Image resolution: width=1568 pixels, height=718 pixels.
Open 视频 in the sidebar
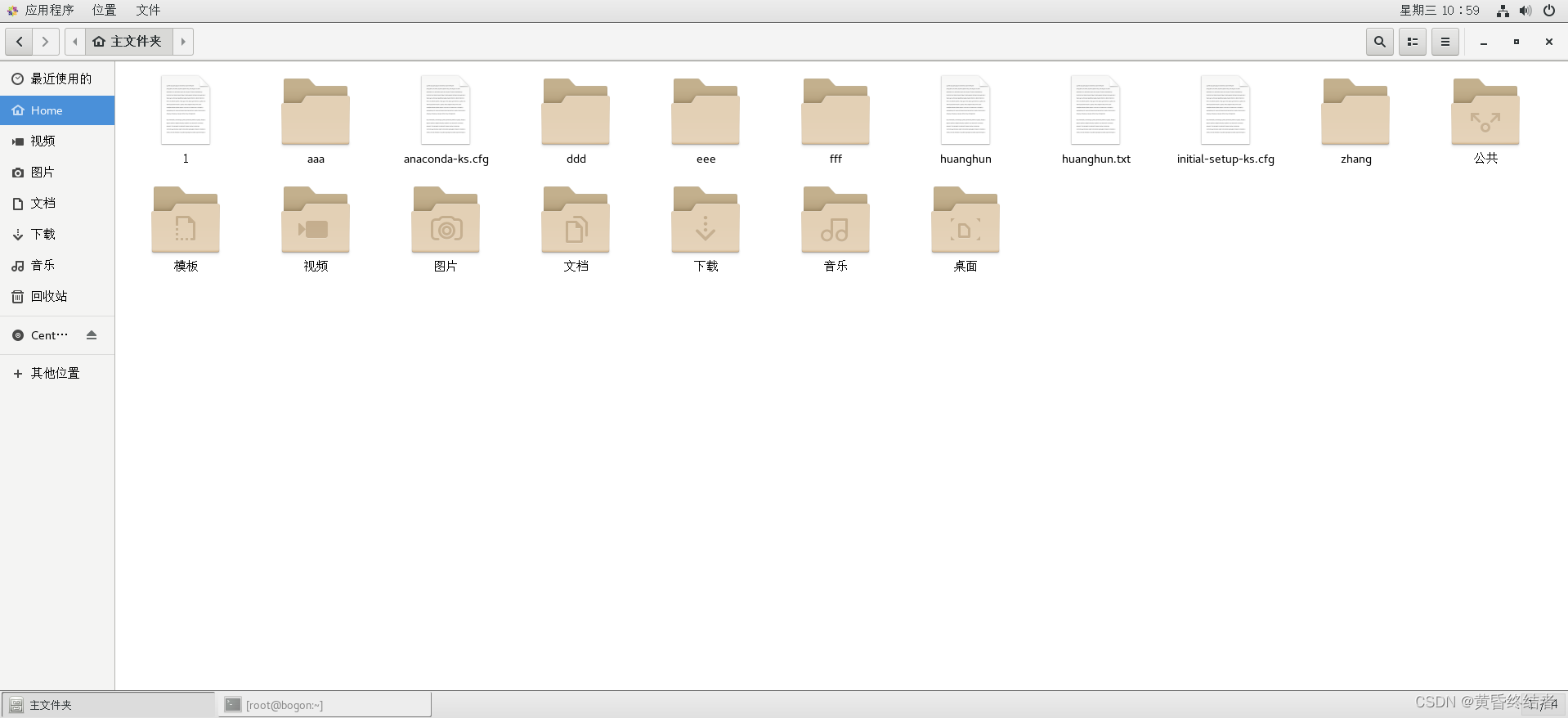[57, 141]
